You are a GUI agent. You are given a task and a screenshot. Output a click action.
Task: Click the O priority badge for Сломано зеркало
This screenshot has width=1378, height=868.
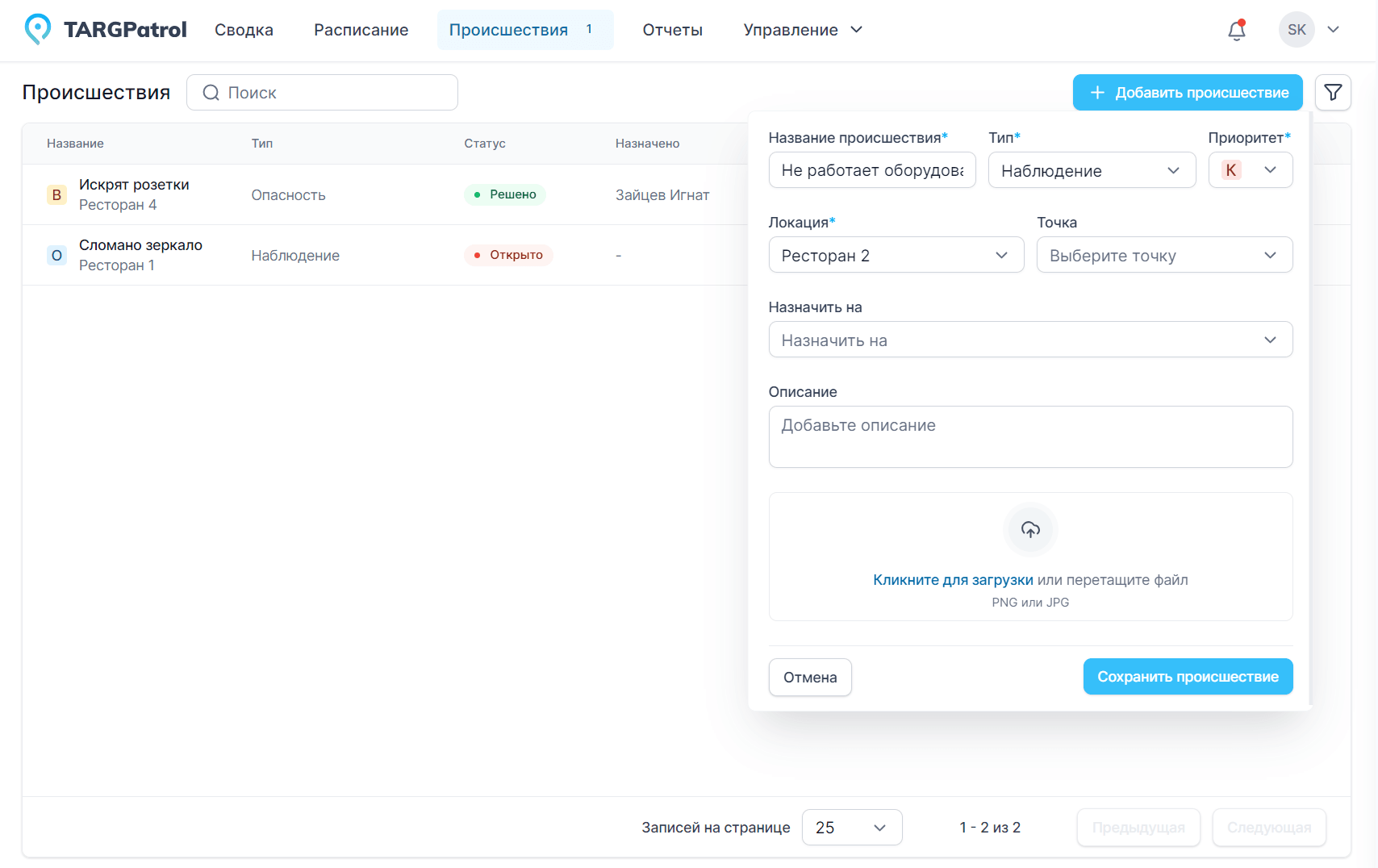pyautogui.click(x=56, y=256)
